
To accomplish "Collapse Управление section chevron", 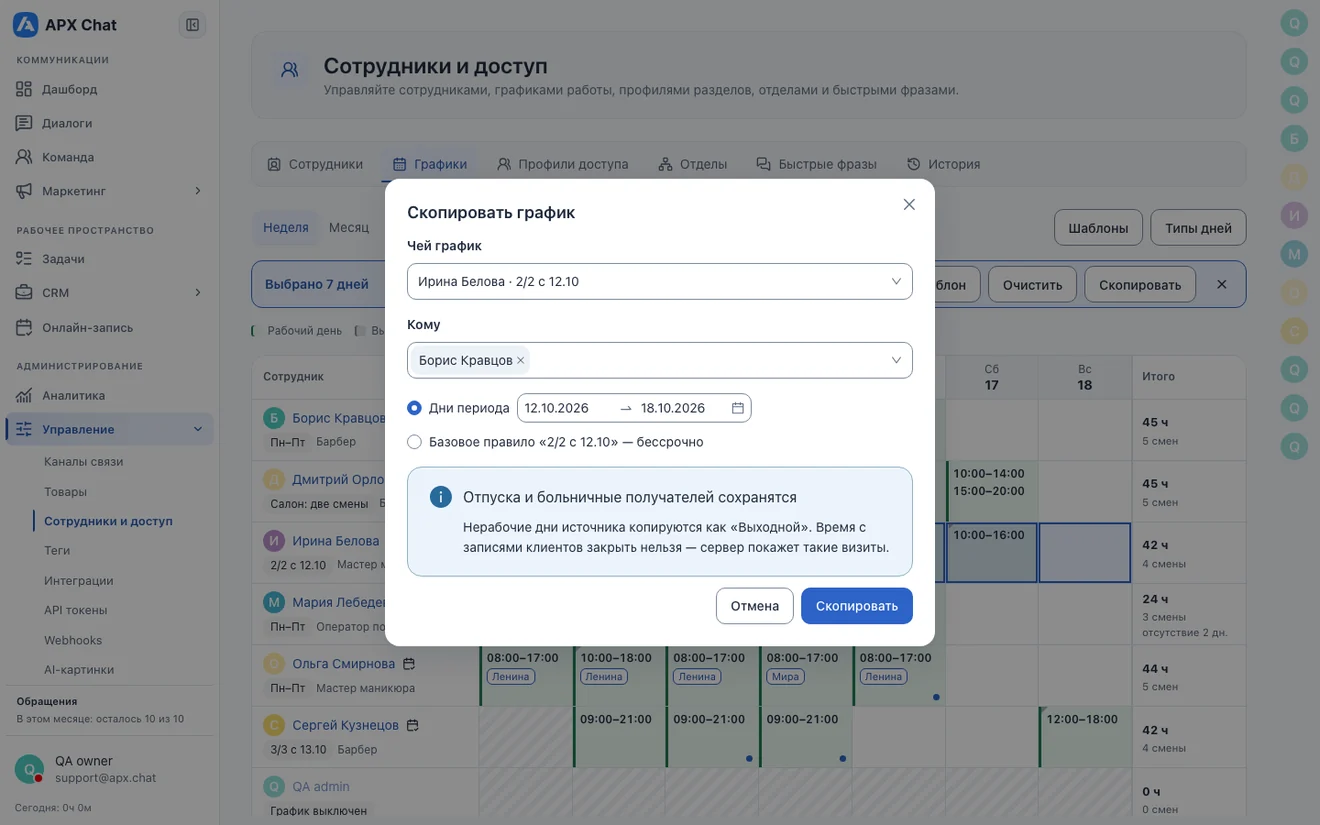I will 197,429.
